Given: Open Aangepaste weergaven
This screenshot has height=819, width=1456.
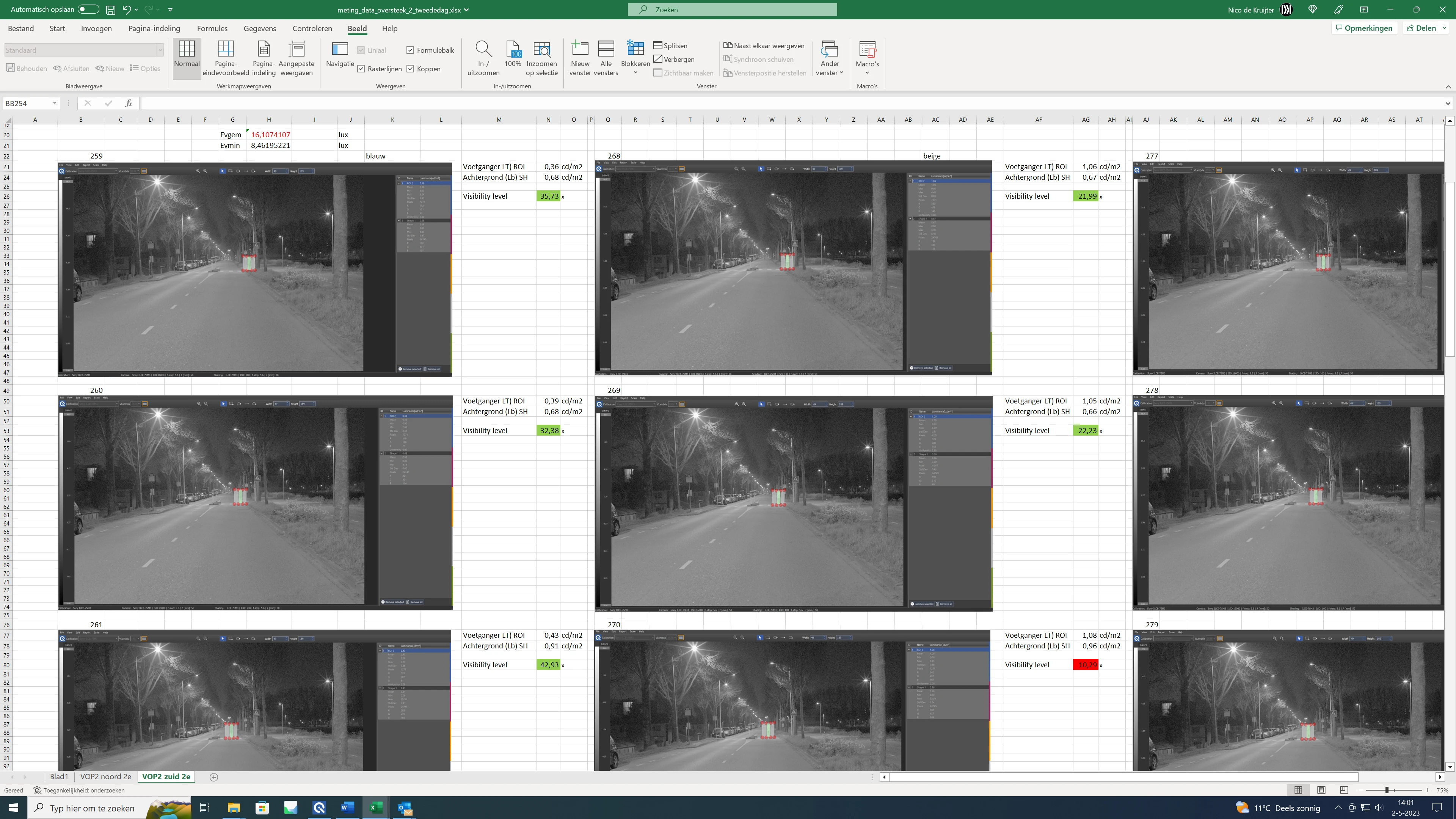Looking at the screenshot, I should (x=296, y=59).
